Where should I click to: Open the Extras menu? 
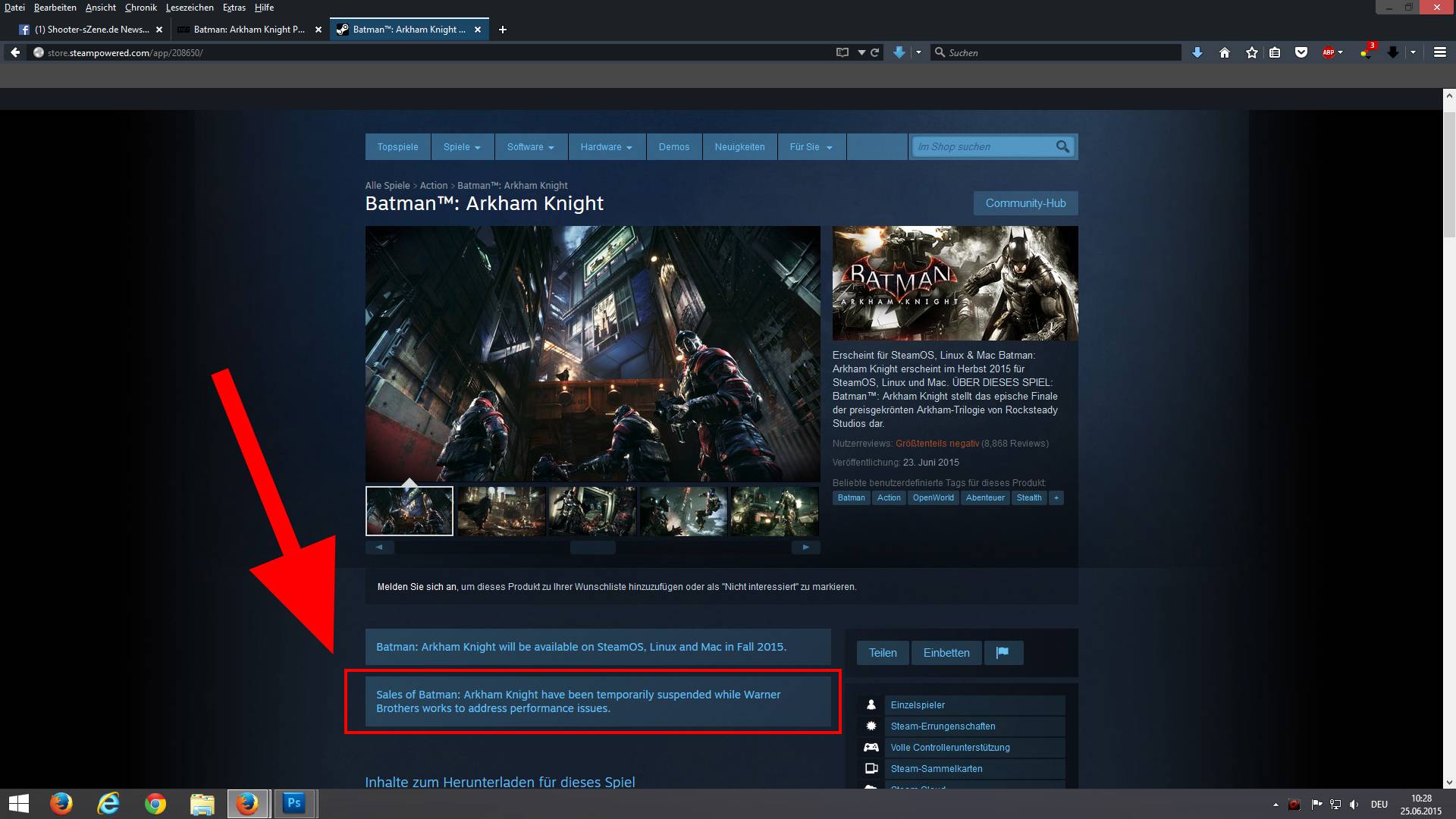point(234,8)
